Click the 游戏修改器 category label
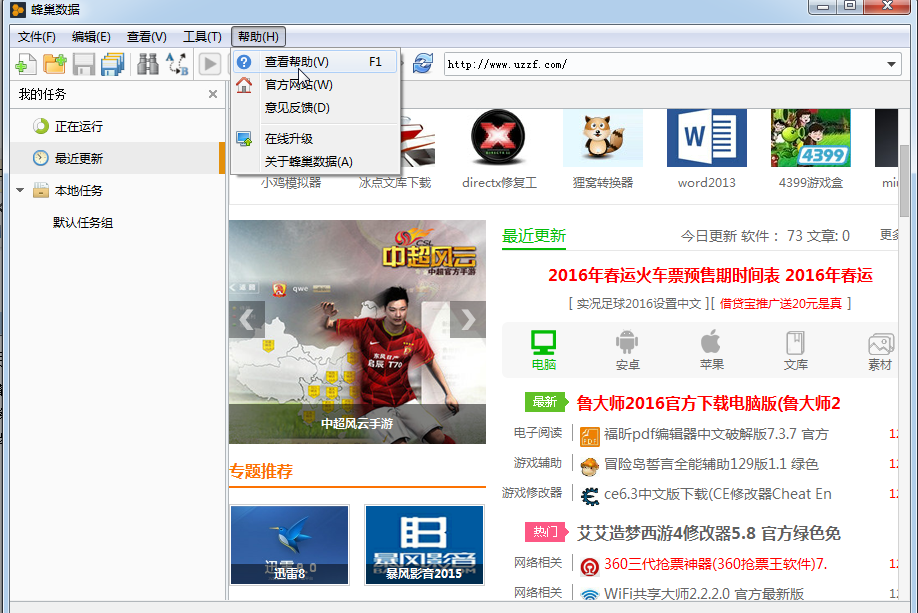This screenshot has width=918, height=613. [x=532, y=493]
